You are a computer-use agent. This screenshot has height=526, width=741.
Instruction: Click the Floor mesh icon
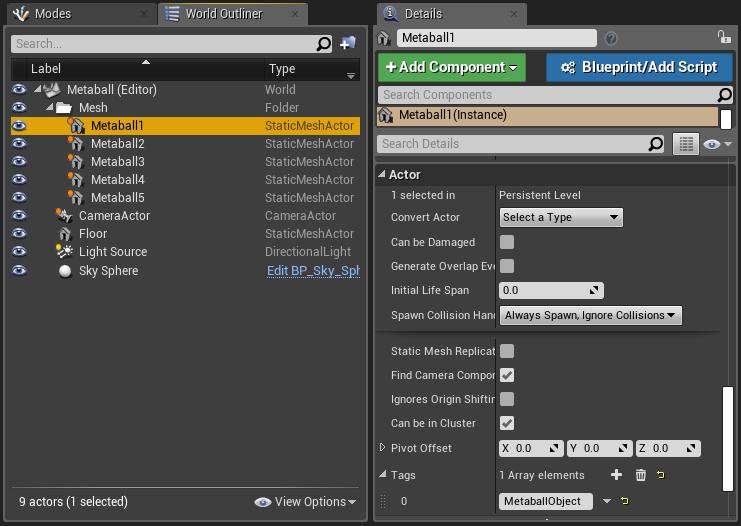click(65, 233)
